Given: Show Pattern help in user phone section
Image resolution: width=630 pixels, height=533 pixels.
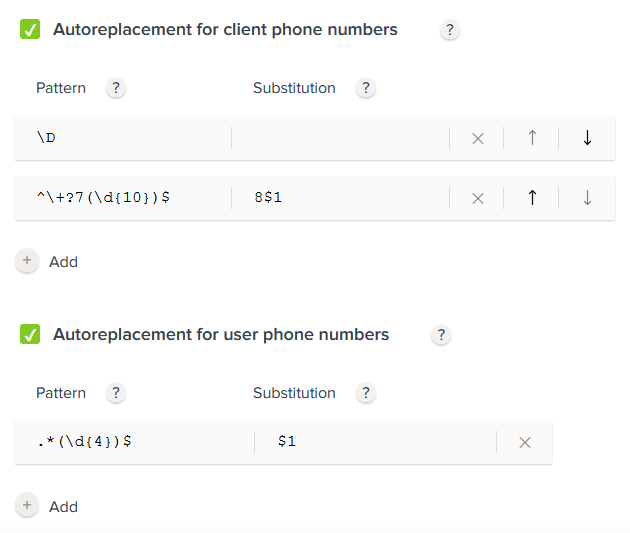Looking at the screenshot, I should point(116,393).
